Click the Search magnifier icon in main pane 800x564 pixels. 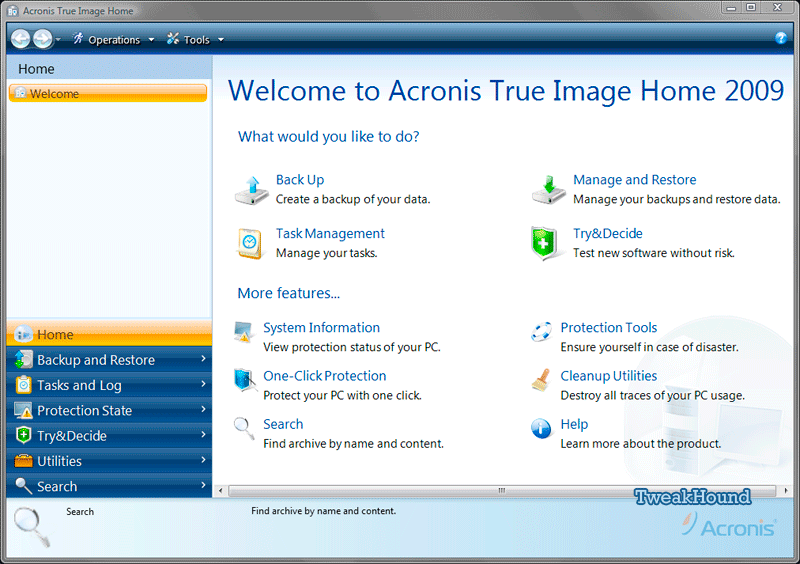244,429
